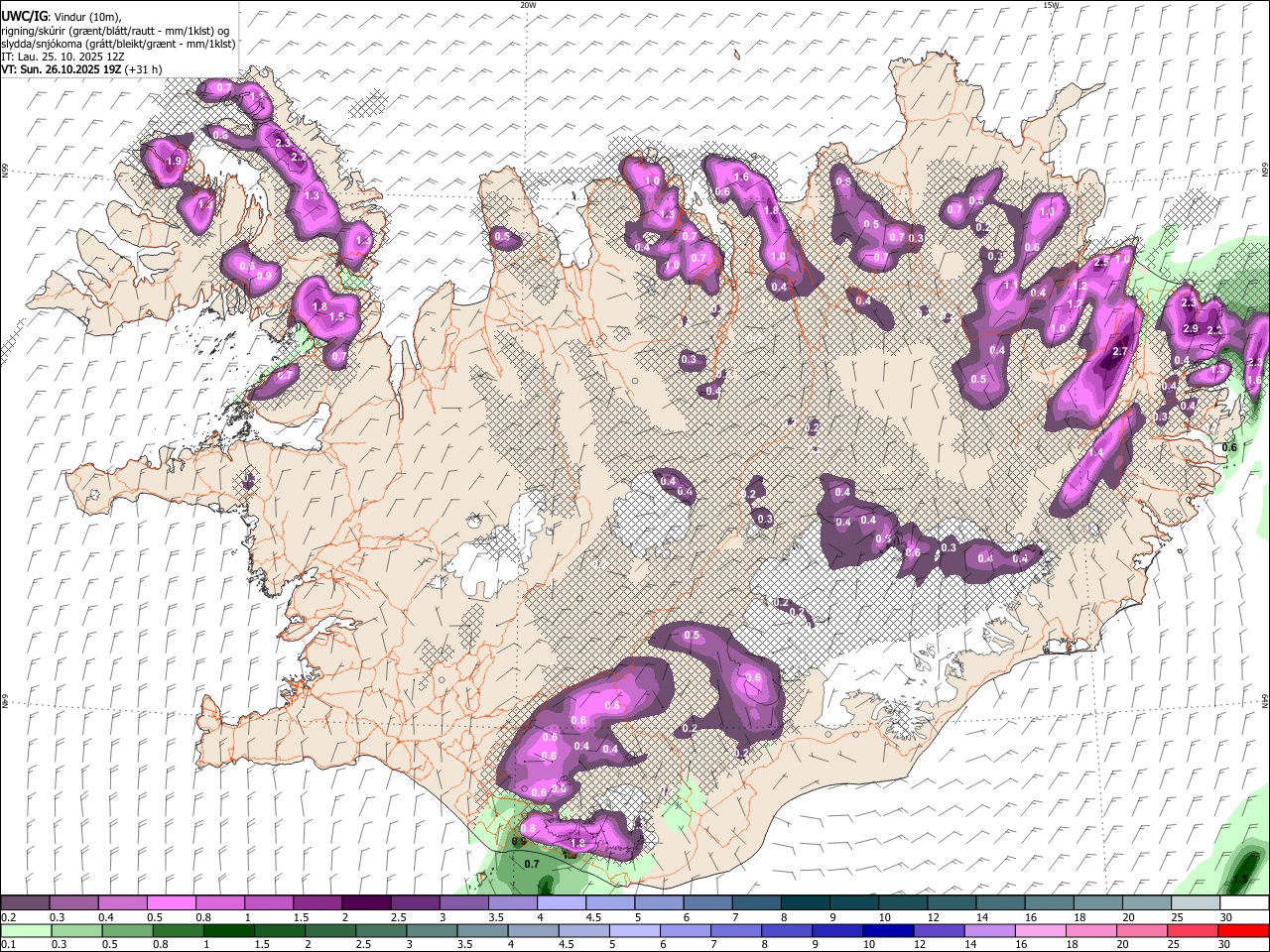Select the darkest green rain swatch labeled 1

[227, 930]
